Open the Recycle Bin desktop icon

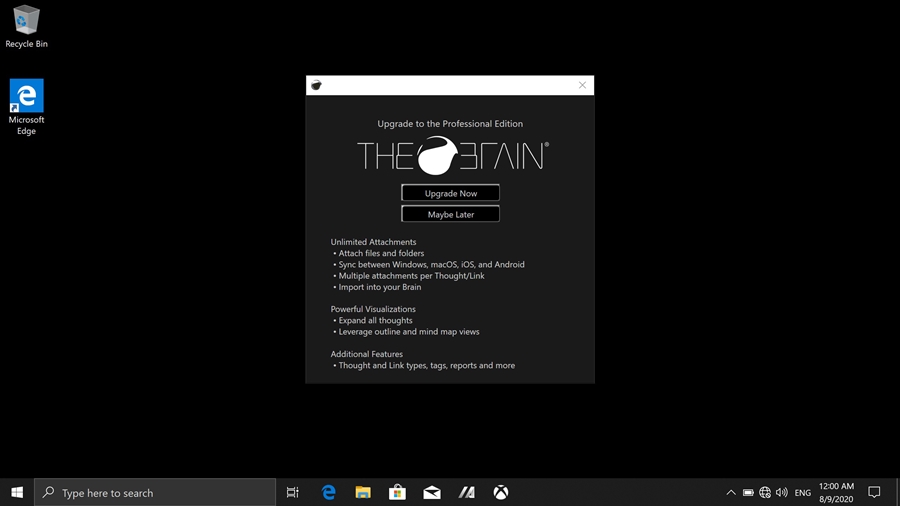click(x=26, y=27)
